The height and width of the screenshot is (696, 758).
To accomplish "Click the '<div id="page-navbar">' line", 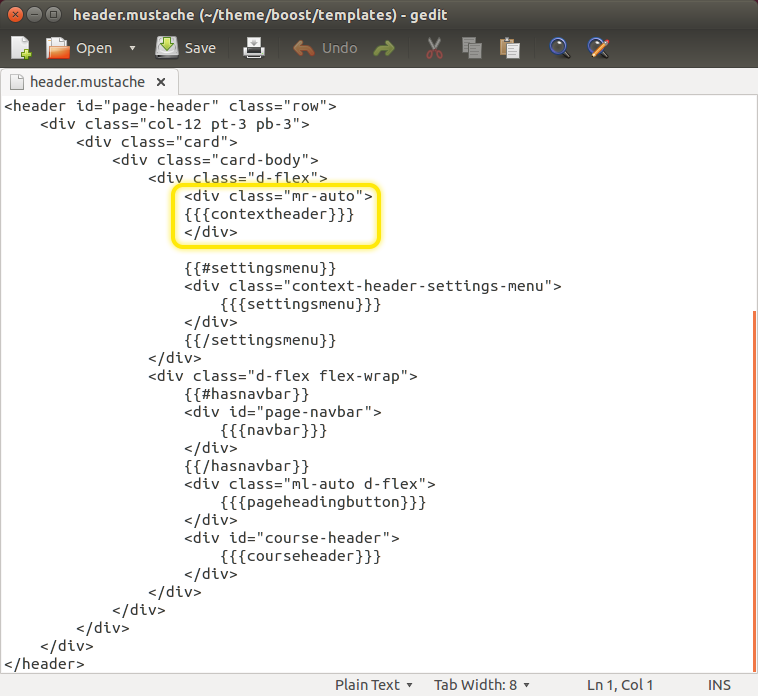I will (283, 412).
